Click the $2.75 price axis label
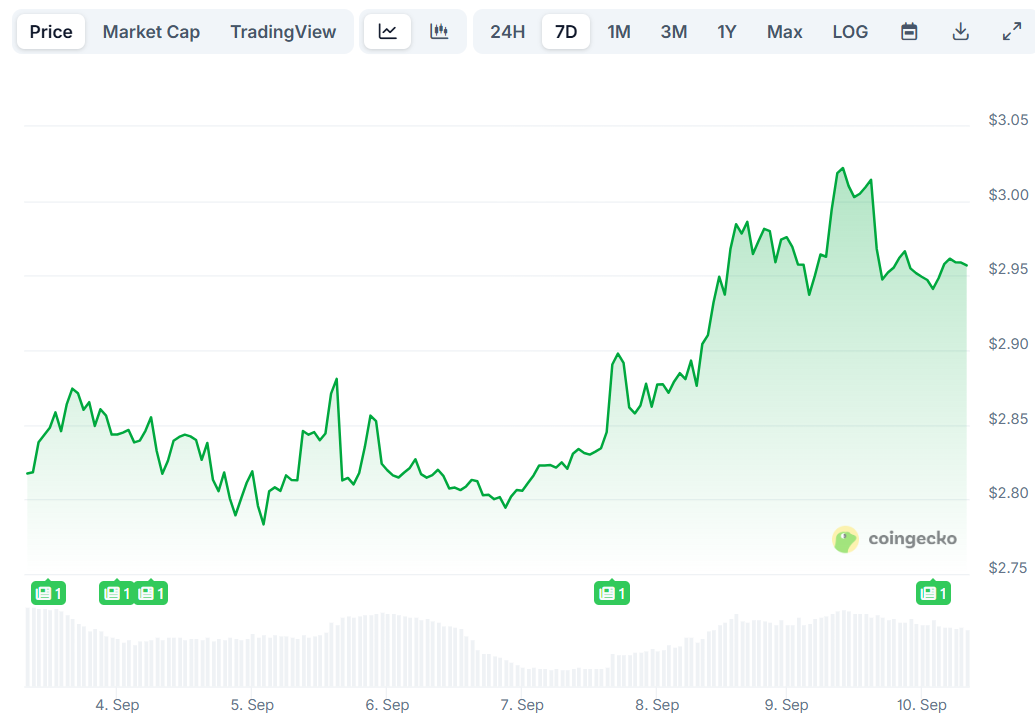1035x720 pixels. (1008, 568)
